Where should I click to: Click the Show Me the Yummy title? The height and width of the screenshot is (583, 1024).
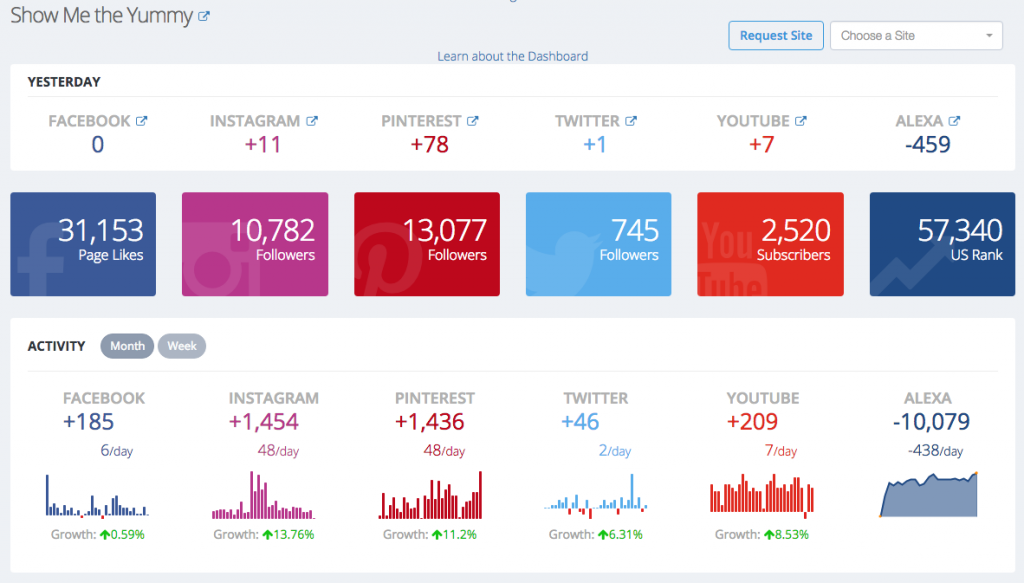[101, 15]
